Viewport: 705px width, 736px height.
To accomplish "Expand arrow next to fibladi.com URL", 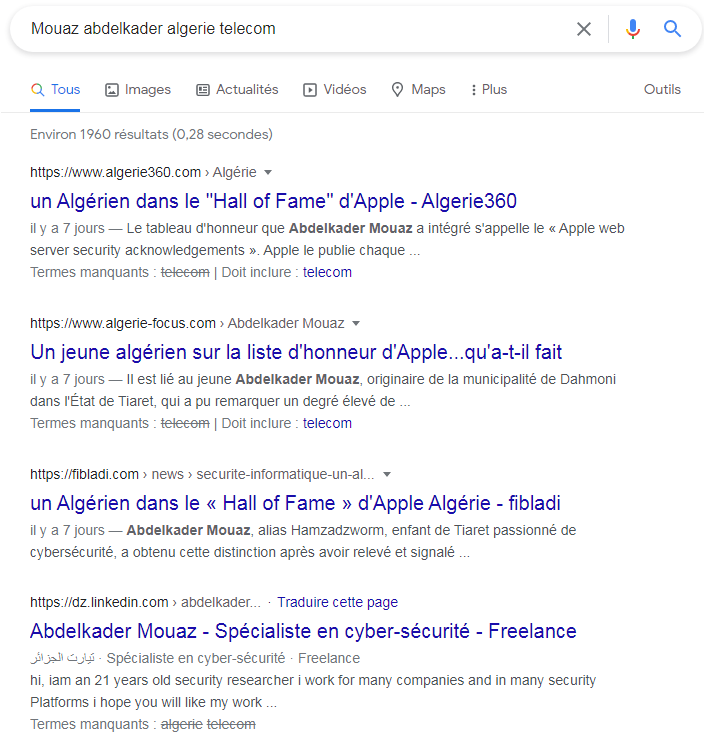I will tap(387, 474).
